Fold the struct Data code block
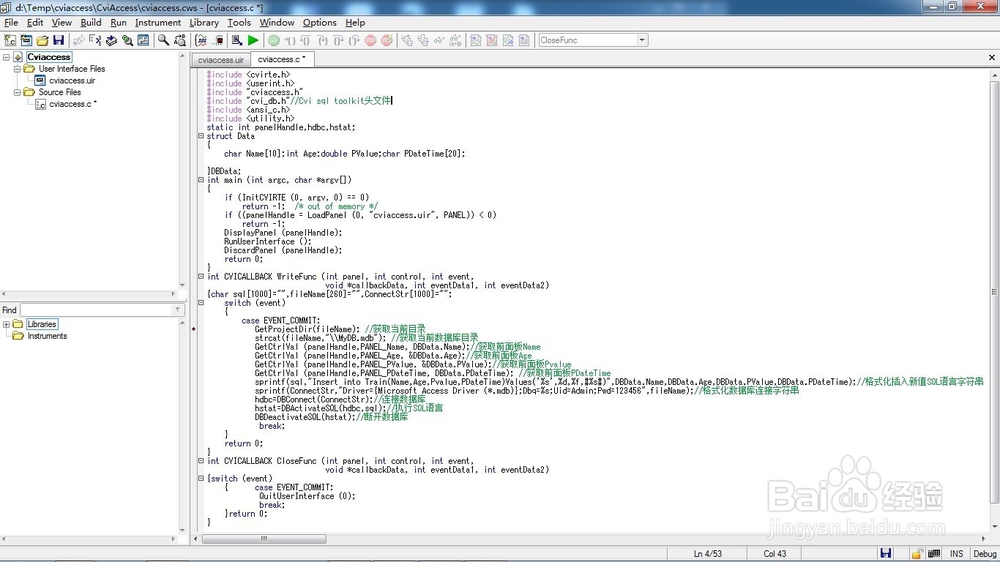 click(201, 136)
